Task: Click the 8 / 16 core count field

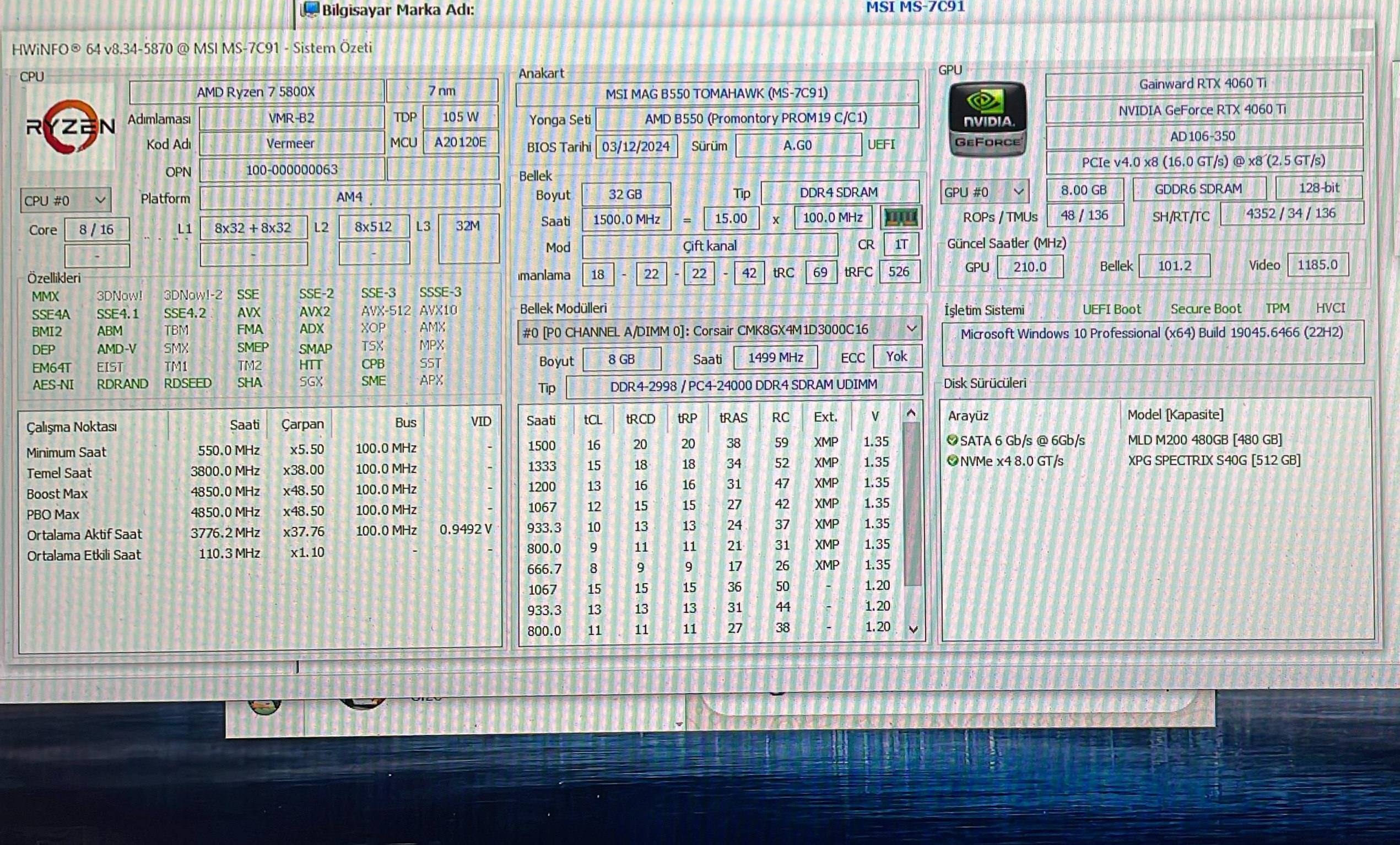Action: [x=96, y=229]
